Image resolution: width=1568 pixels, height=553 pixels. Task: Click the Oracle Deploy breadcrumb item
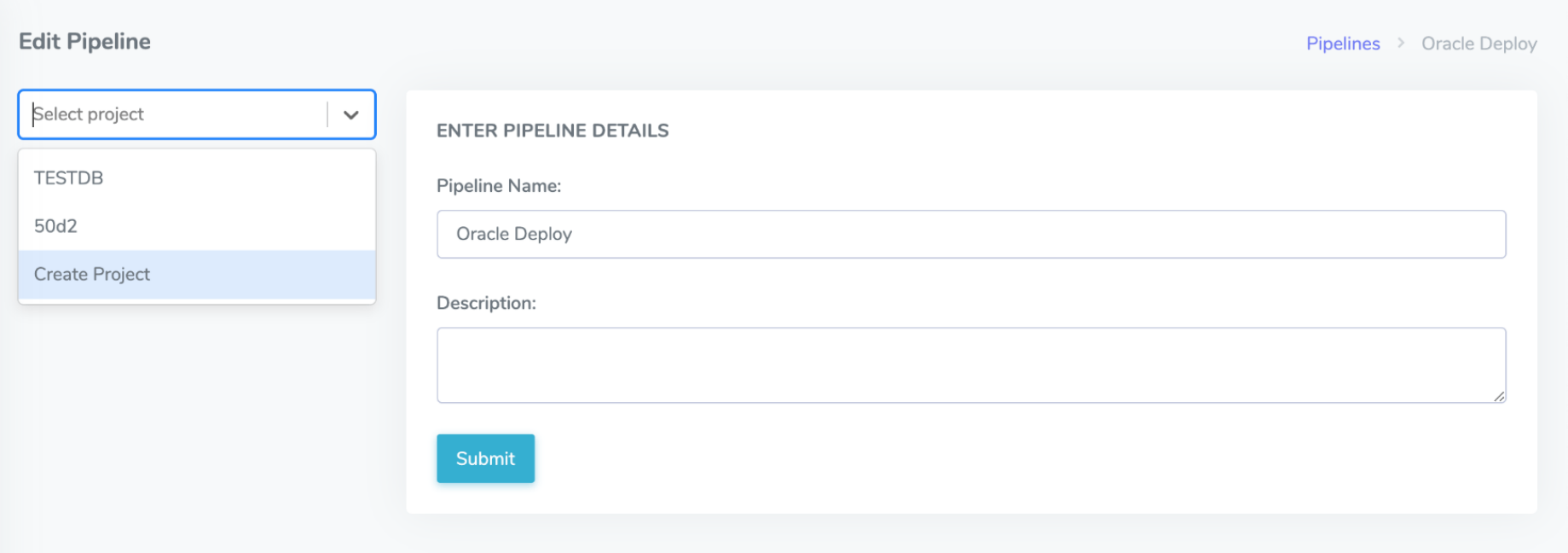[x=1478, y=44]
